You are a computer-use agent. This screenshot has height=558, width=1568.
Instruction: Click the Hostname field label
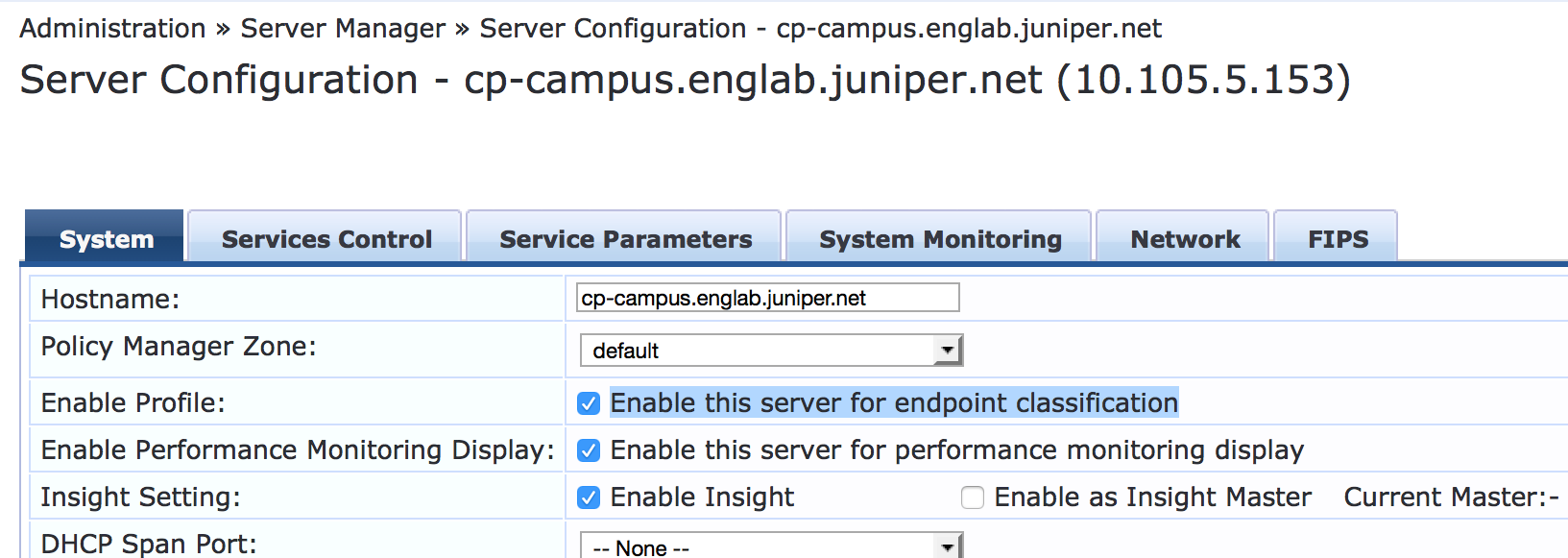(110, 300)
